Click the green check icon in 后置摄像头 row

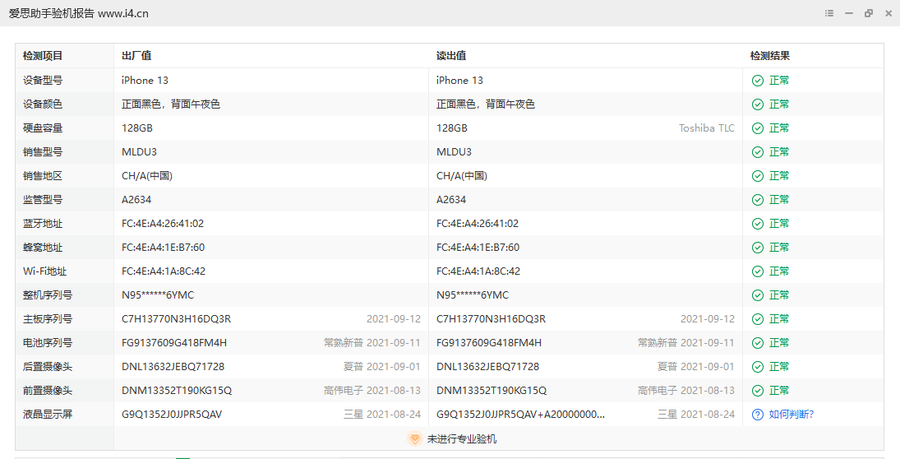(758, 367)
